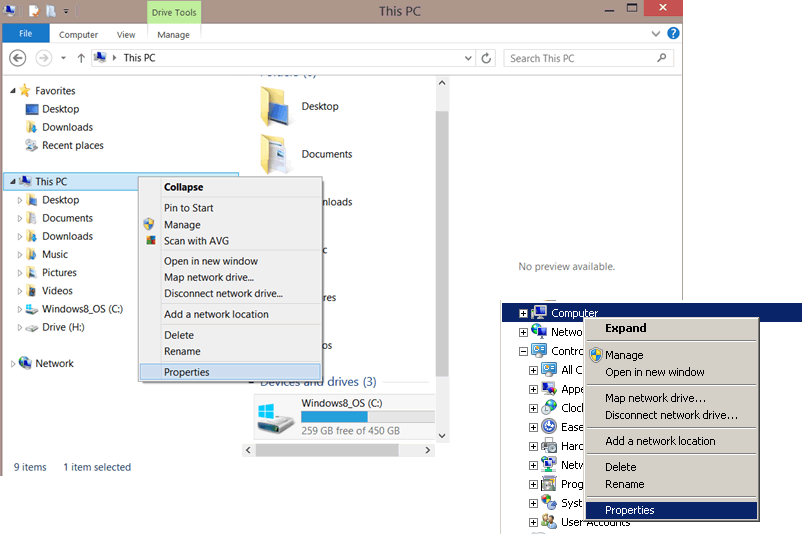Choose Add a network location in classic menu
This screenshot has width=804, height=534.
click(x=660, y=441)
